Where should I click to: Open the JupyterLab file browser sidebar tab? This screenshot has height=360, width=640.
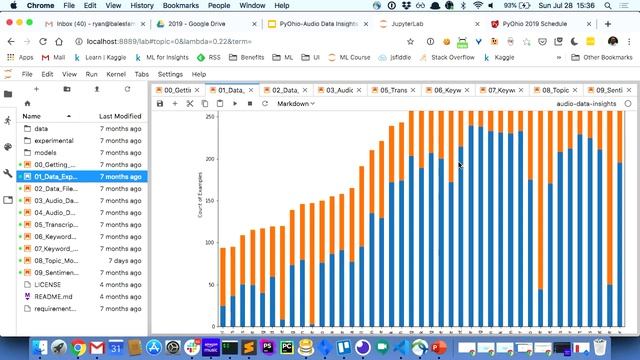coord(8,94)
